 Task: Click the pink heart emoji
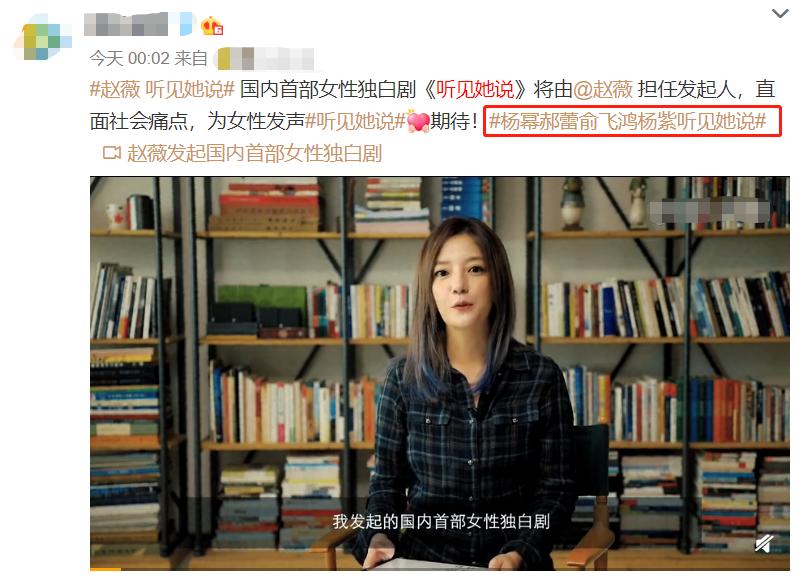tap(418, 121)
